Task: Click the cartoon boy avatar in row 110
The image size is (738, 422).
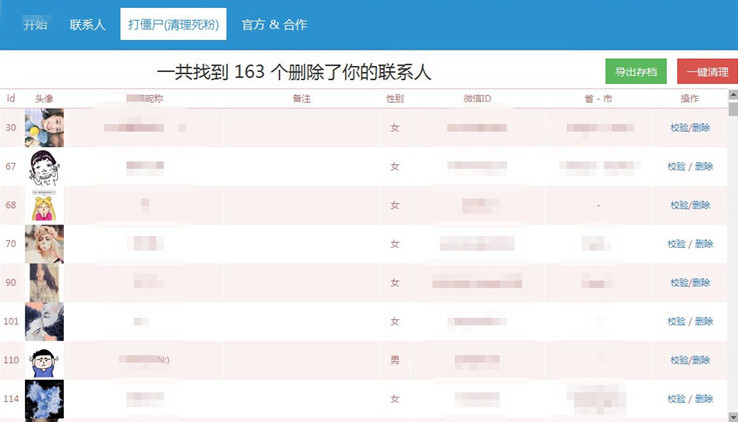Action: [x=44, y=360]
